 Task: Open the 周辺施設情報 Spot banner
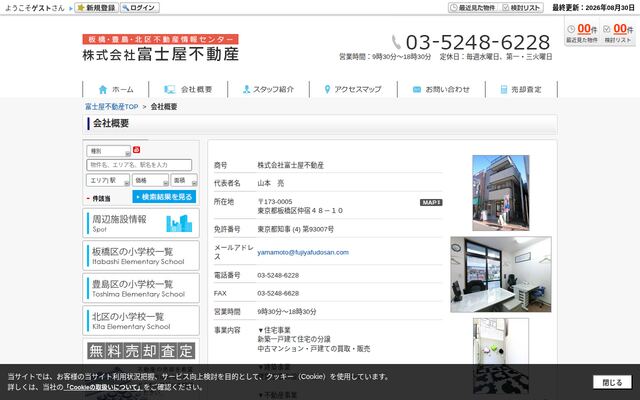(x=141, y=223)
